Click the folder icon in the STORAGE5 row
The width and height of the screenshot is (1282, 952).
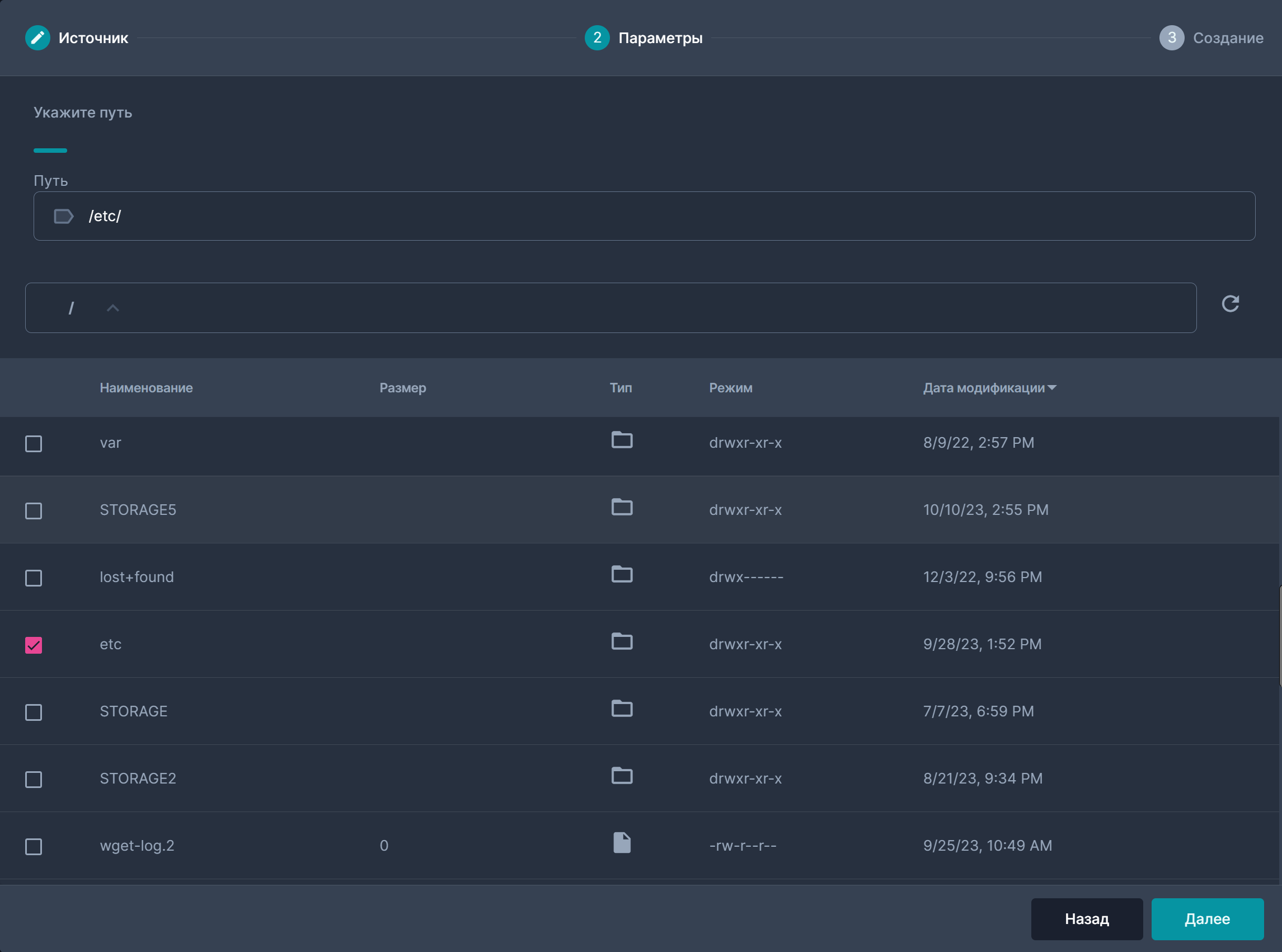click(622, 508)
